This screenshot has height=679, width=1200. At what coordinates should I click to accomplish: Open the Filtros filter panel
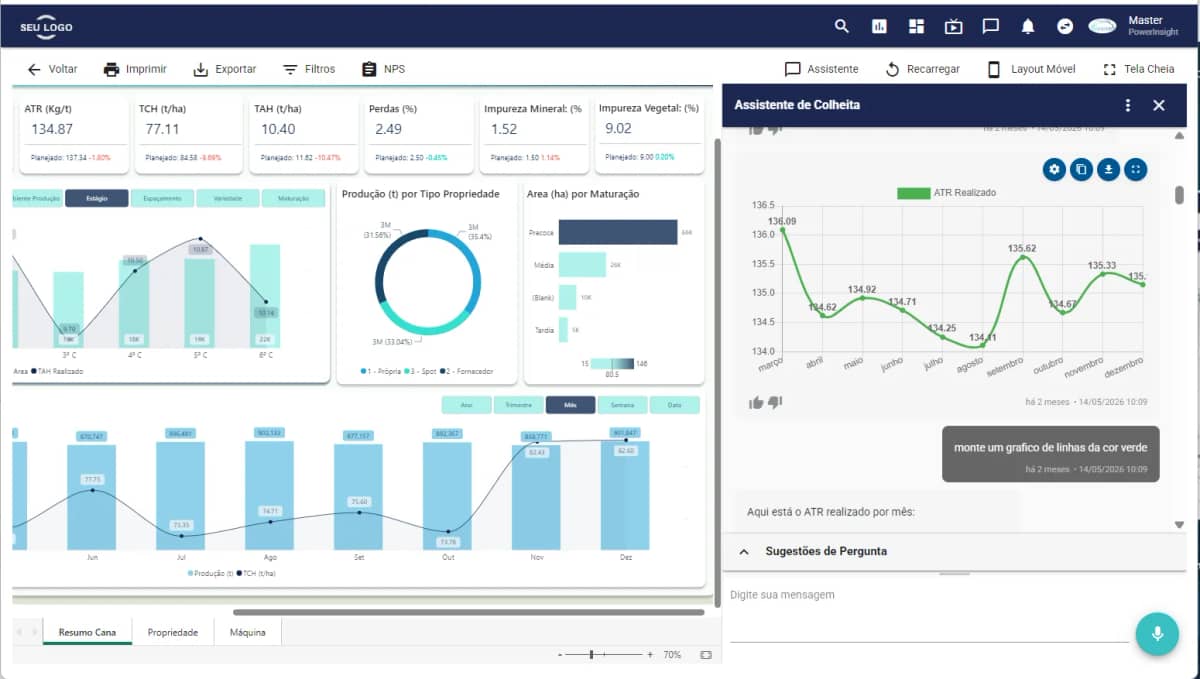pos(308,69)
